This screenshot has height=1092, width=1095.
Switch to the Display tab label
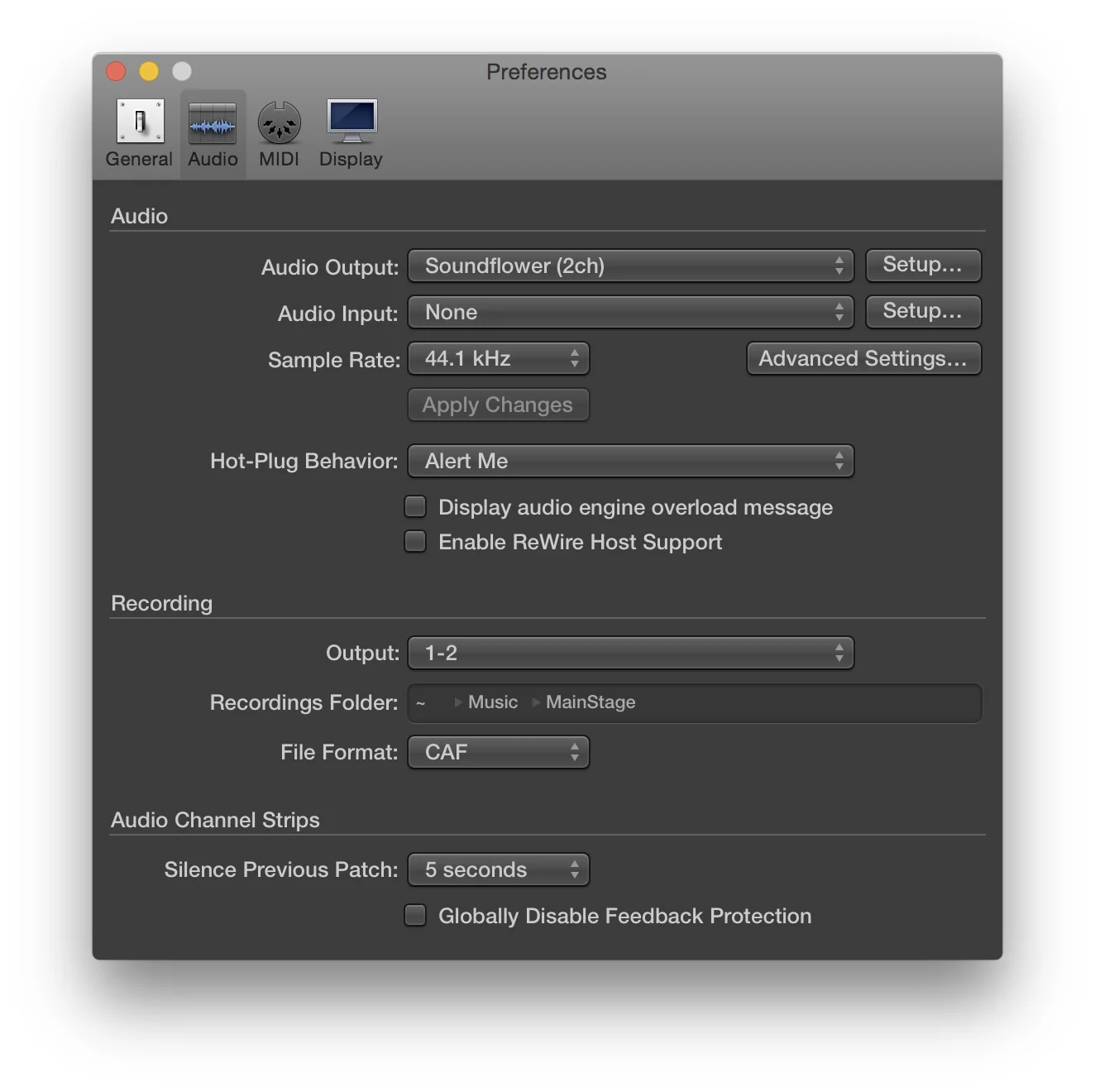pos(351,159)
